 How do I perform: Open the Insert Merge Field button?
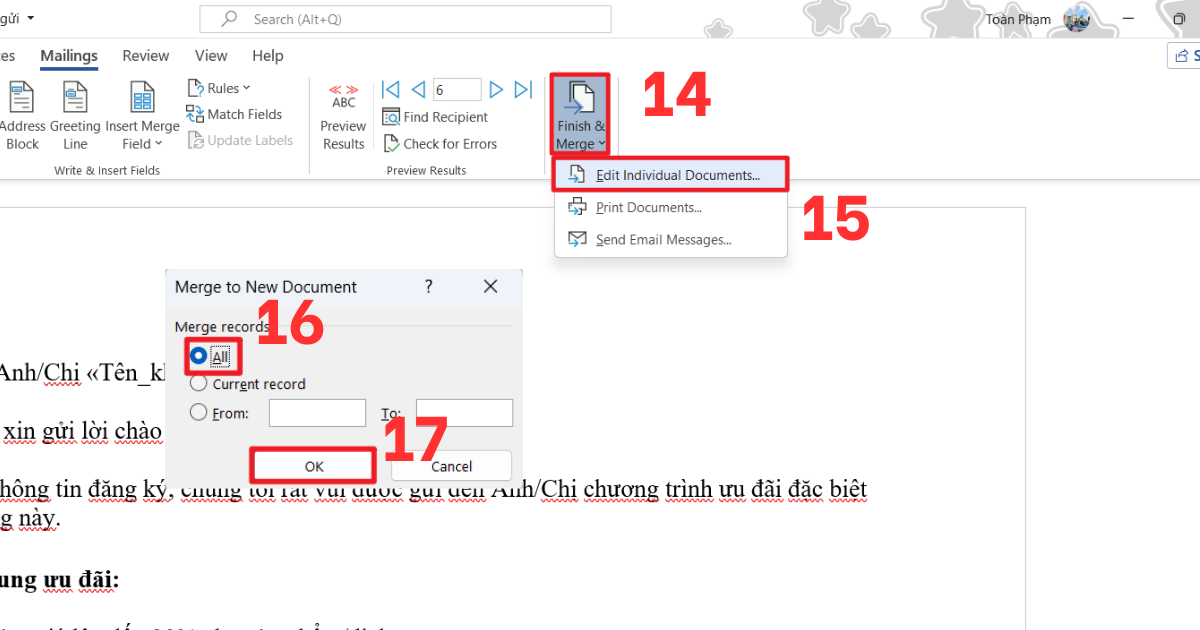click(142, 116)
